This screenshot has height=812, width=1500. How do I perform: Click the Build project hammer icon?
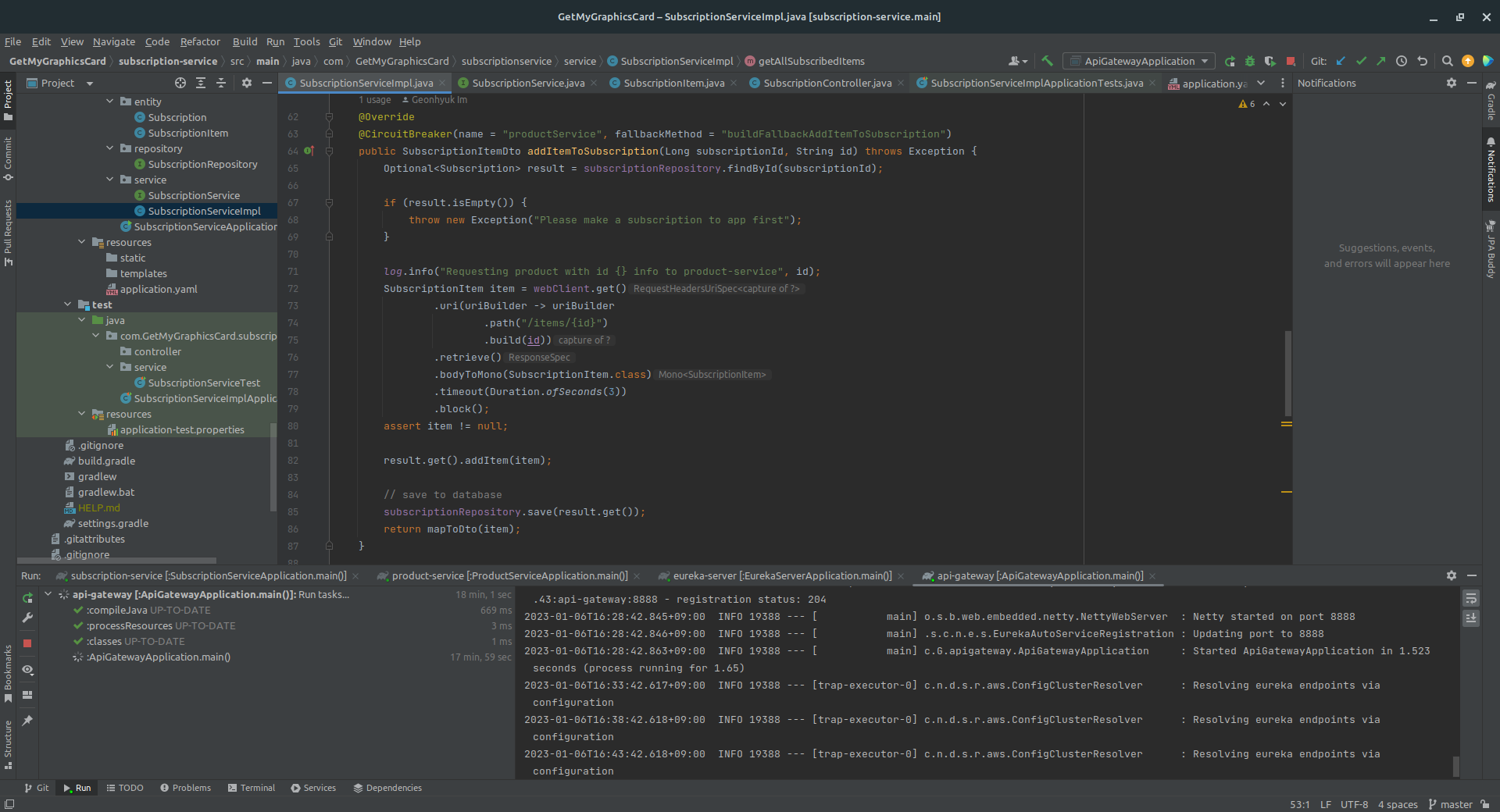[1047, 61]
